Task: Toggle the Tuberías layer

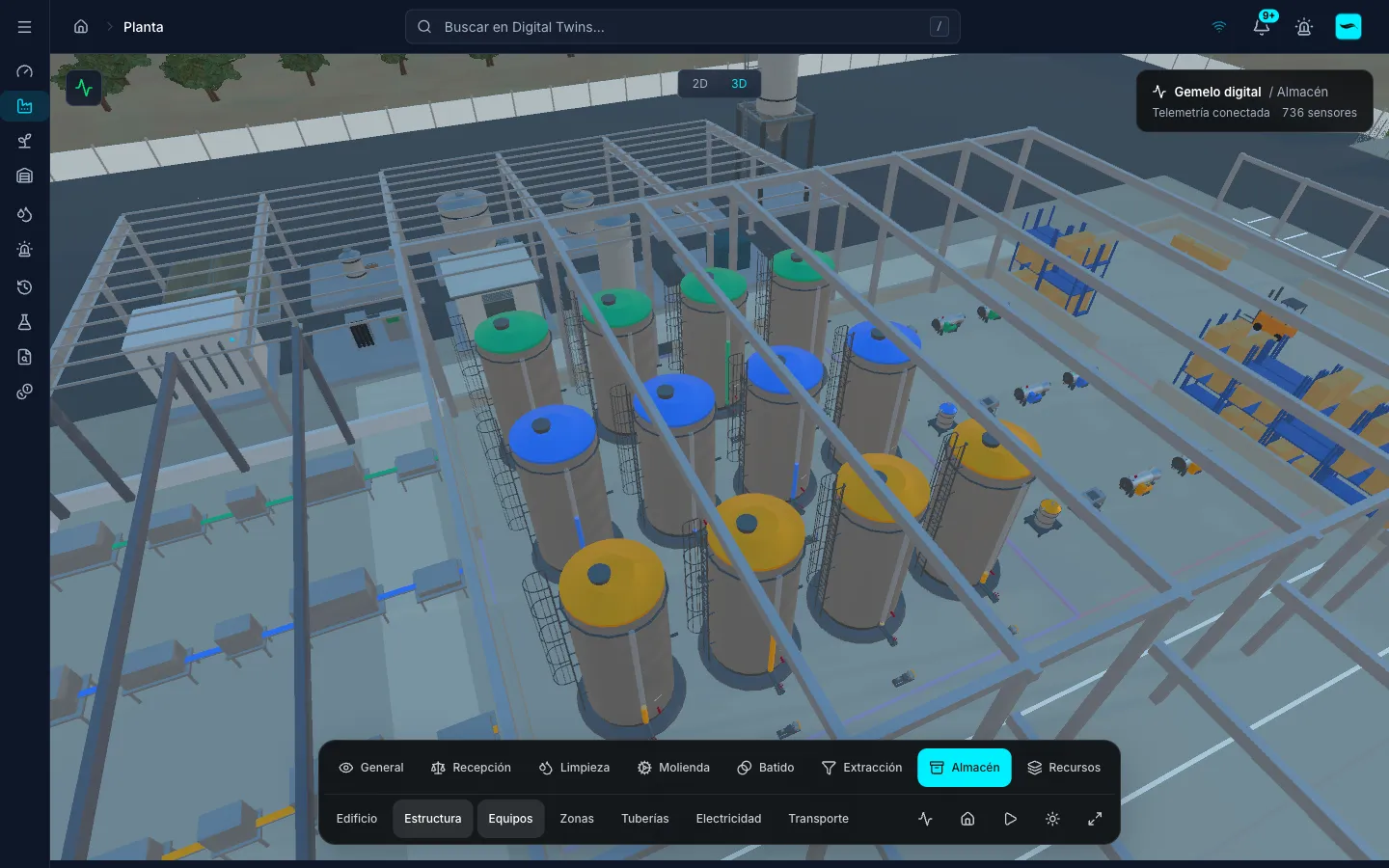Action: pos(645,819)
